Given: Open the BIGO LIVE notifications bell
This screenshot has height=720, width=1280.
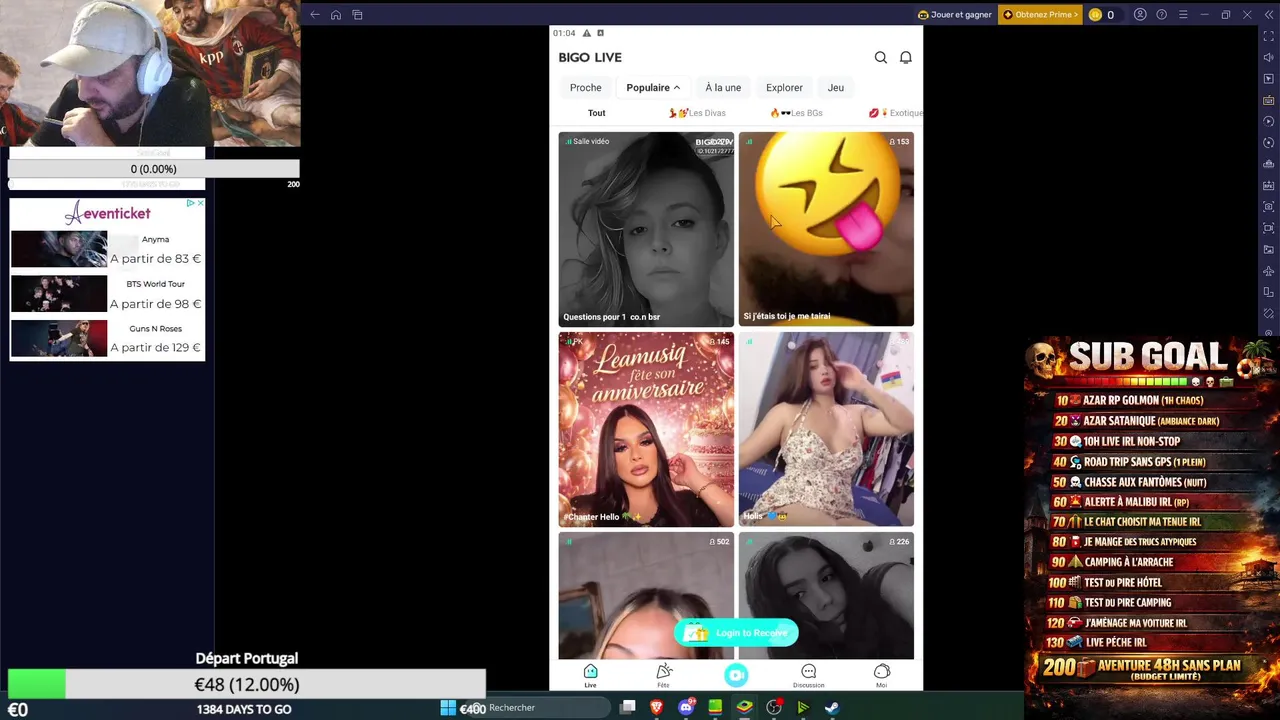Looking at the screenshot, I should 906,57.
